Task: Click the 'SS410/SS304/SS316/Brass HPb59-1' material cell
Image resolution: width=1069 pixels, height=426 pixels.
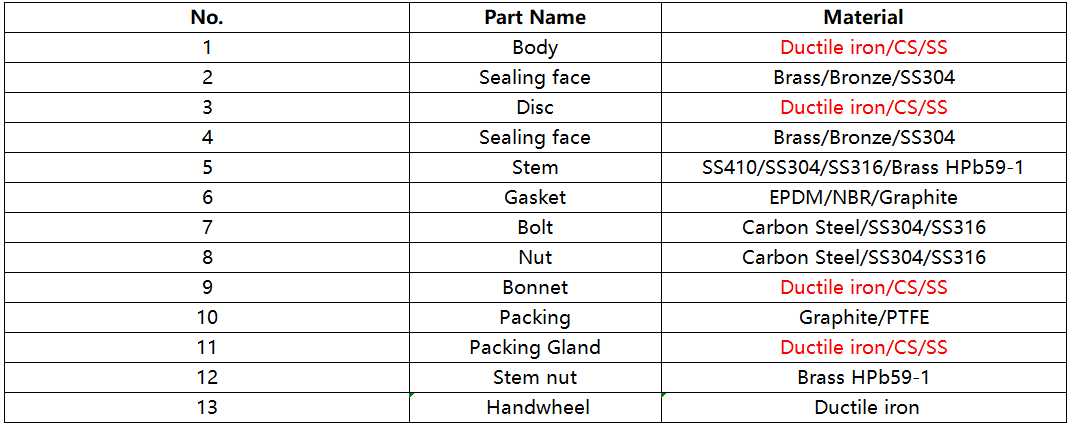Action: coord(863,167)
